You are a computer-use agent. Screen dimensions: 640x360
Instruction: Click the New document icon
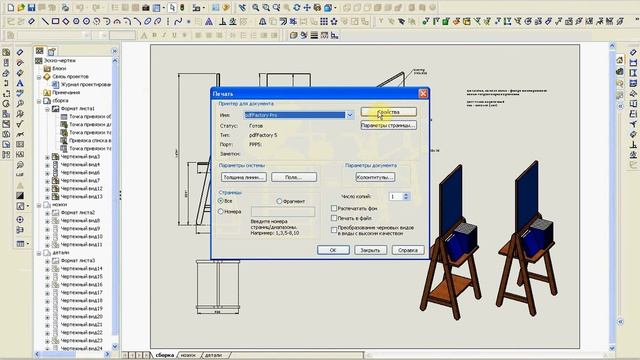[x=11, y=7]
